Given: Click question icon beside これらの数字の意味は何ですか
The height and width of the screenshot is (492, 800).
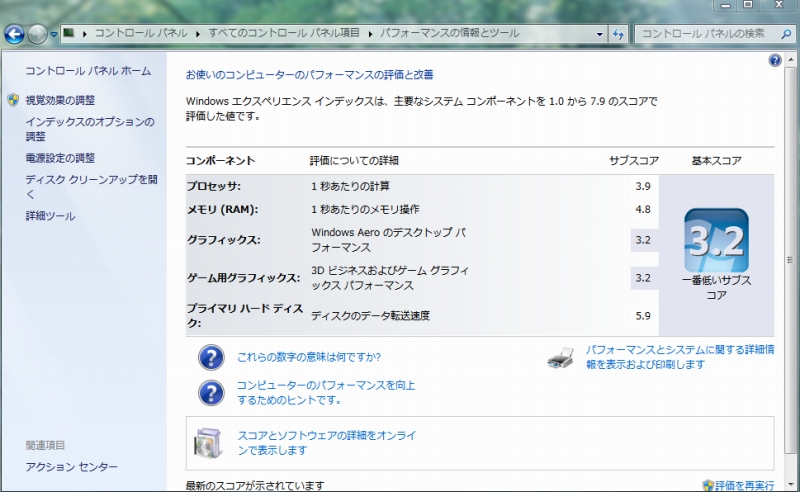Looking at the screenshot, I should point(211,357).
